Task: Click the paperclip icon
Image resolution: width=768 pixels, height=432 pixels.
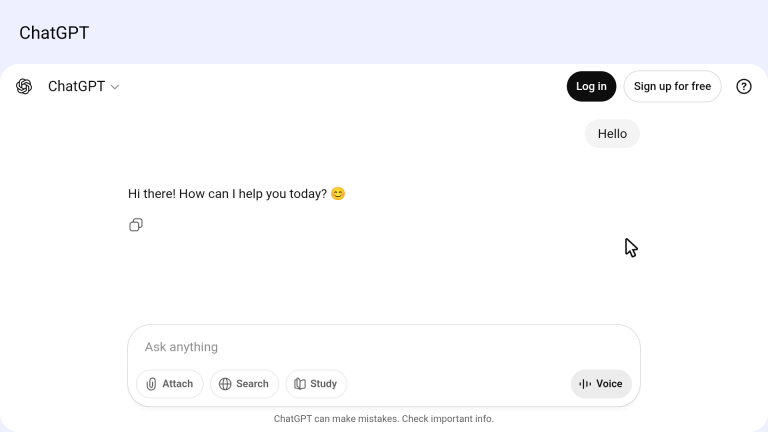Action: tap(152, 384)
